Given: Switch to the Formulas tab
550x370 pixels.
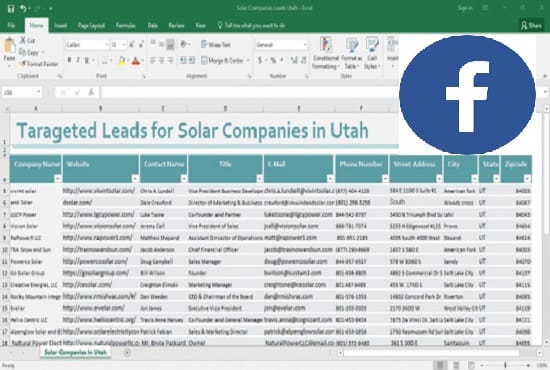Looking at the screenshot, I should pyautogui.click(x=126, y=25).
